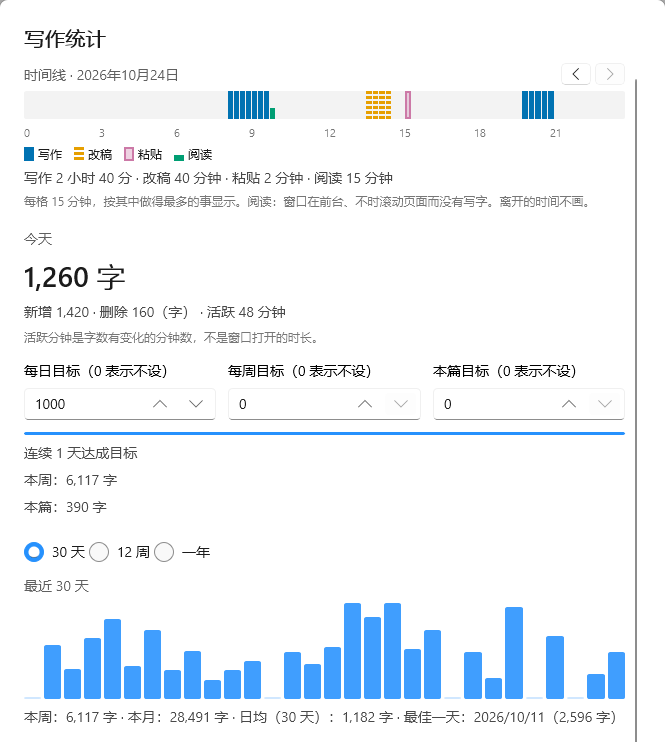Increase the daily goal (每日目标) value
Screen dimensions: 665x742
(160, 404)
